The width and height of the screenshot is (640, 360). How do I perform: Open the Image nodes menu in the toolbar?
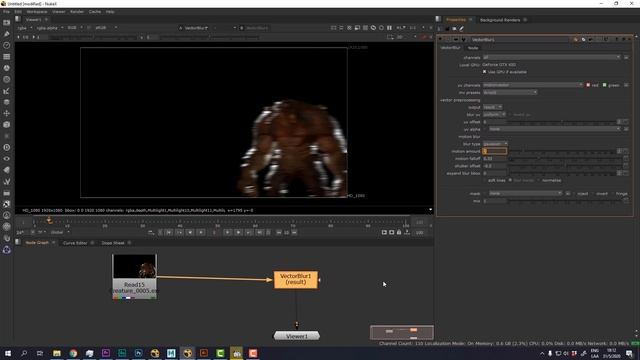(7, 23)
